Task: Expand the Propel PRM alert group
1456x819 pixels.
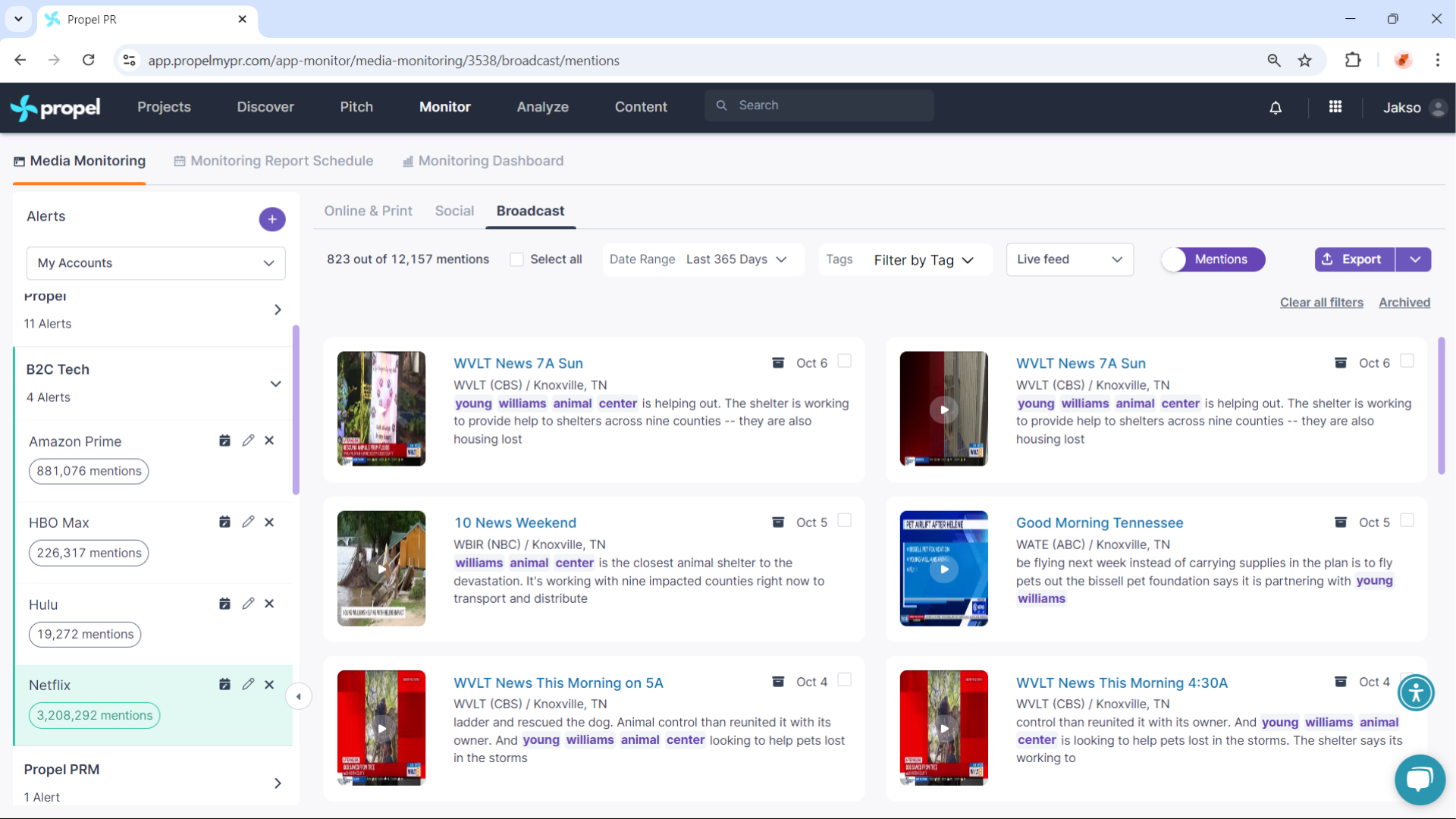Action: click(x=278, y=783)
